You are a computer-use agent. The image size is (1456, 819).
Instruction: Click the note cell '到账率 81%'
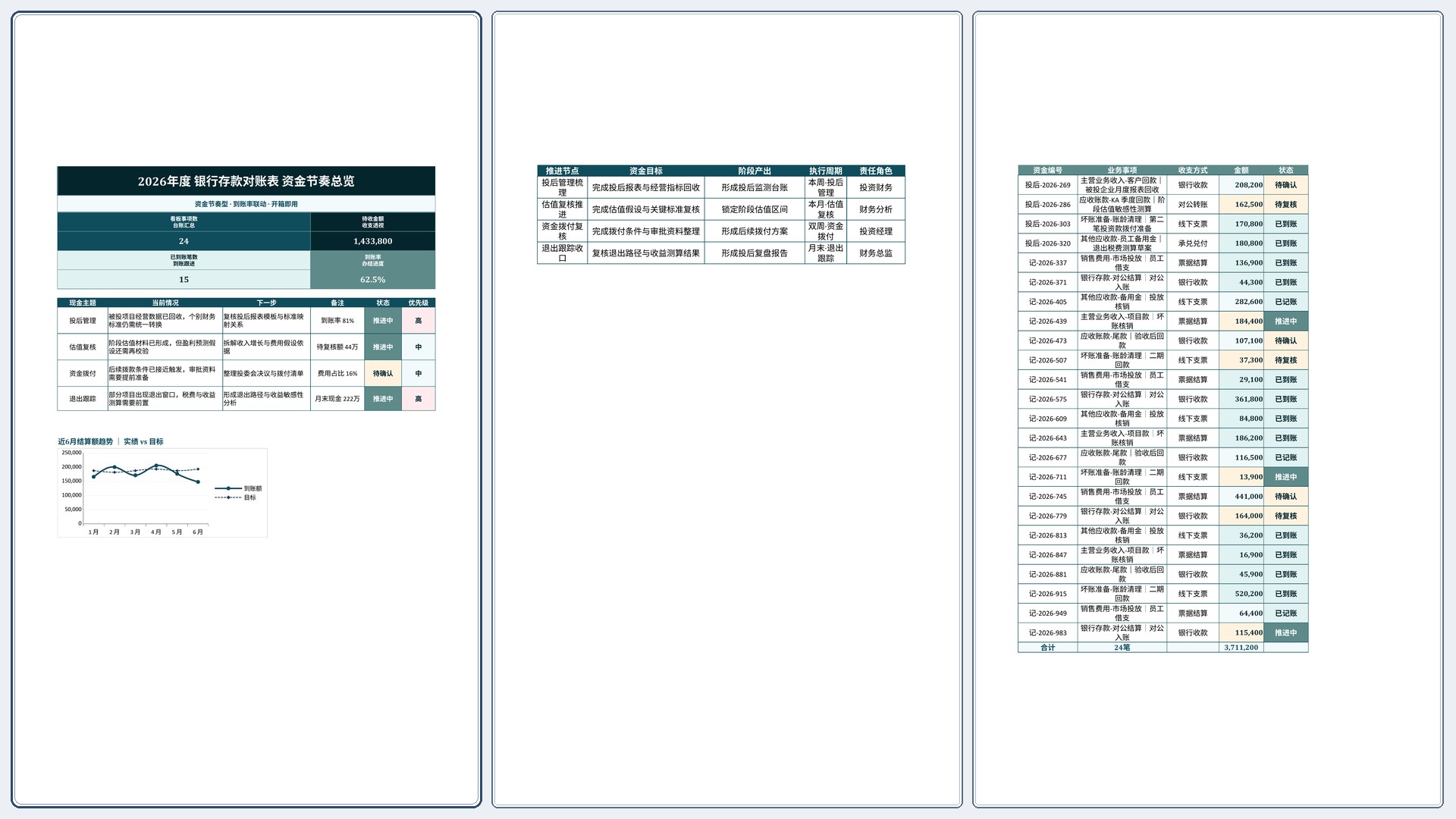337,321
